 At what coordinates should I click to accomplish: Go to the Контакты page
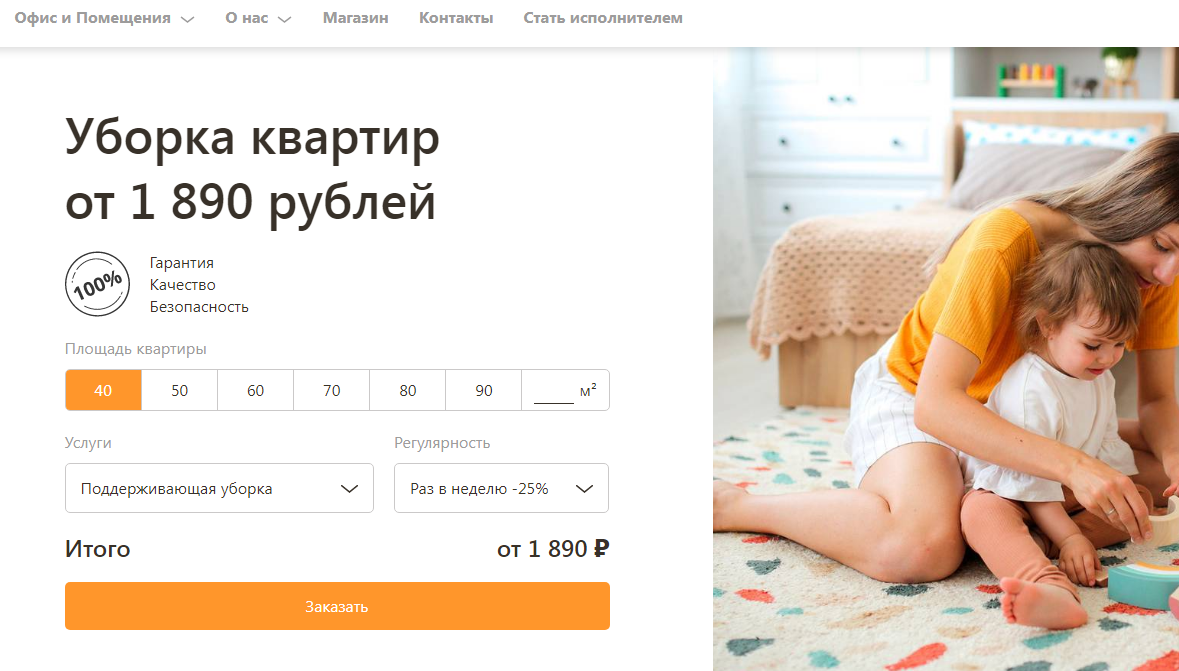(456, 18)
